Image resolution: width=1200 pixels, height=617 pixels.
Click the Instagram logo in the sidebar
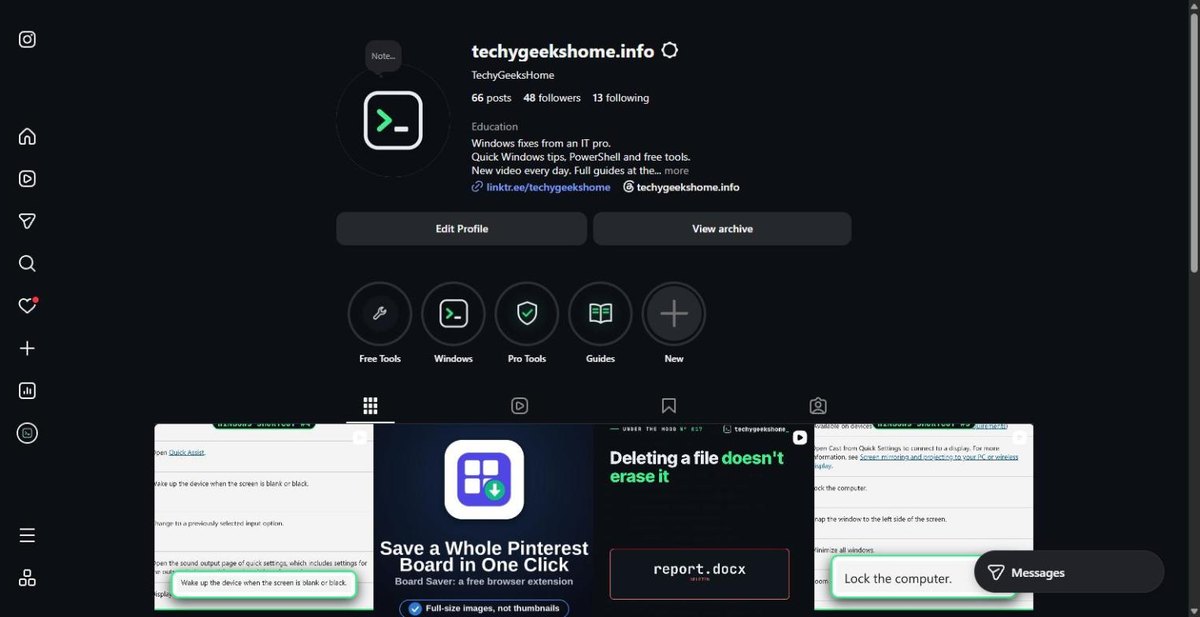[28, 40]
